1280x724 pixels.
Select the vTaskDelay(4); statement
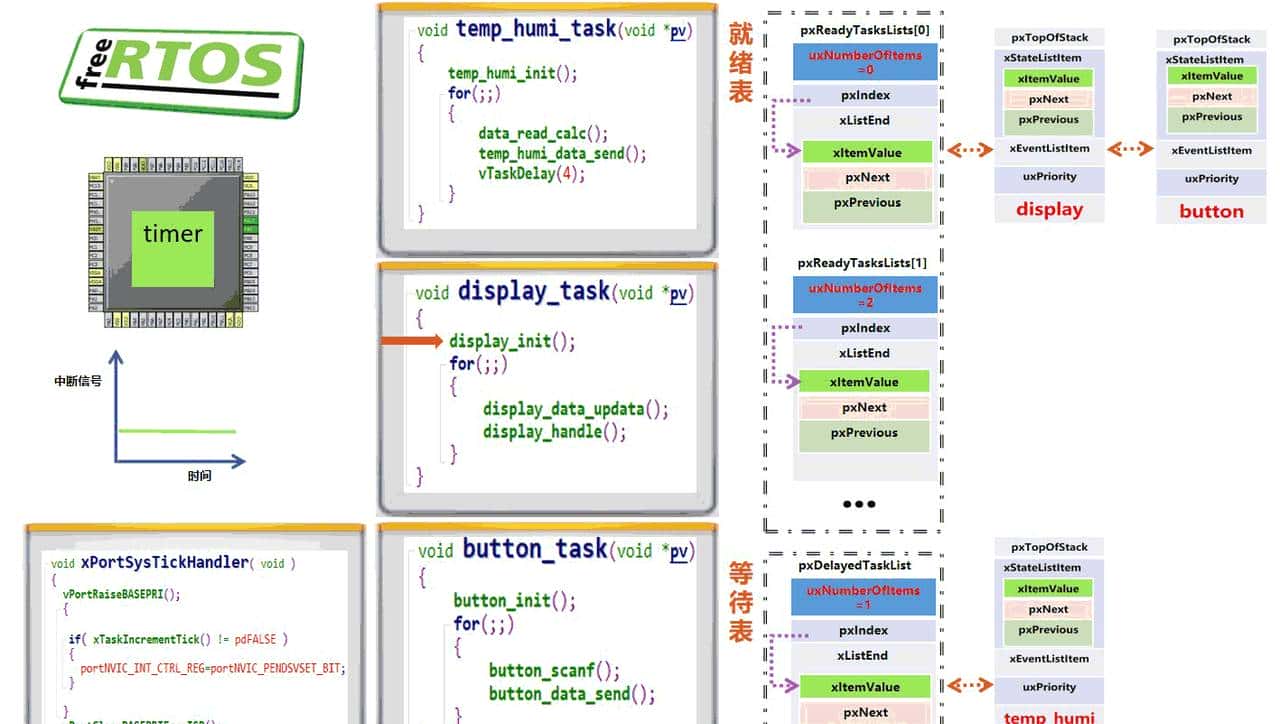(531, 173)
